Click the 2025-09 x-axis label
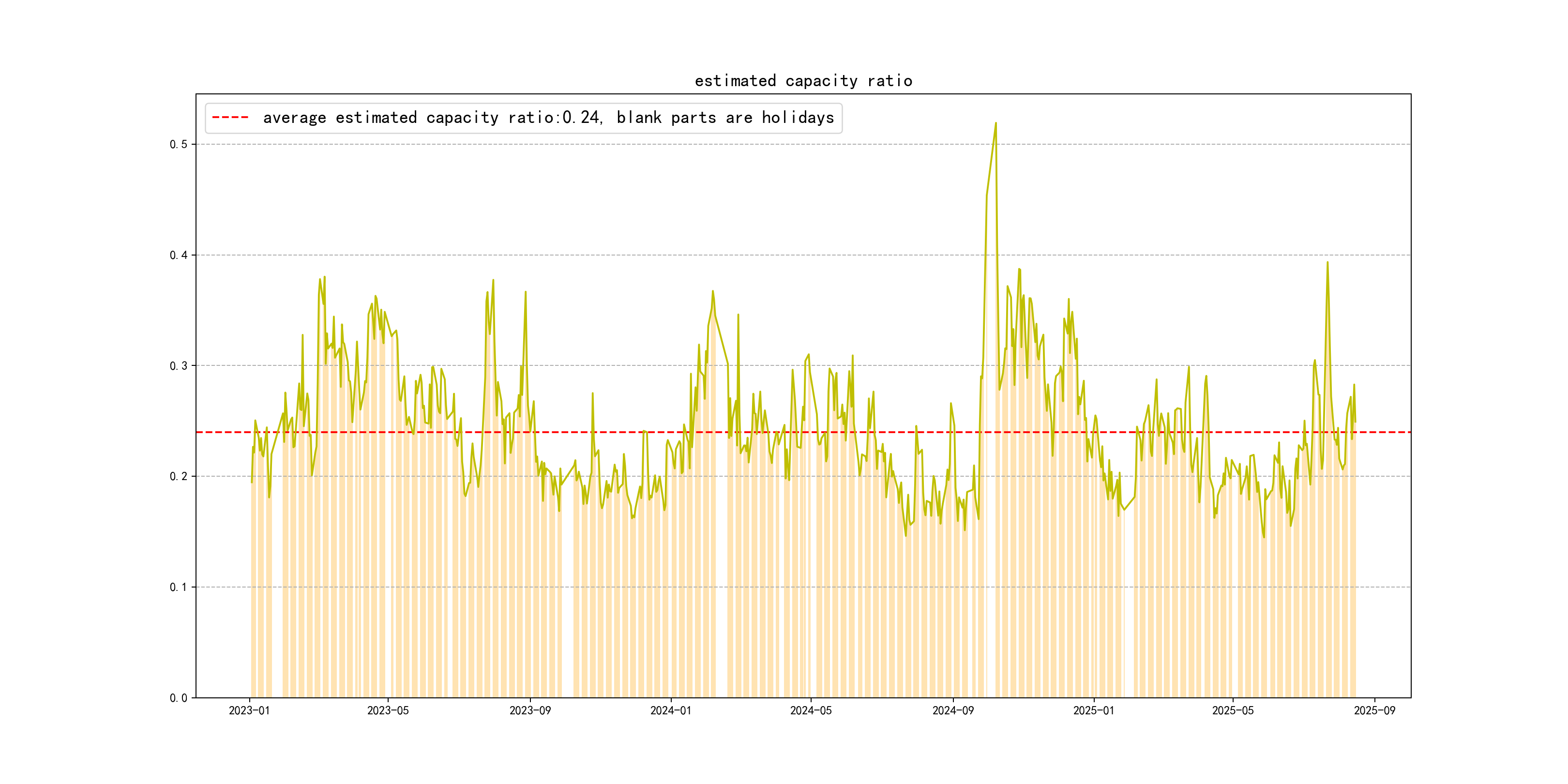Screen dimensions: 1568x784 coord(1374,711)
